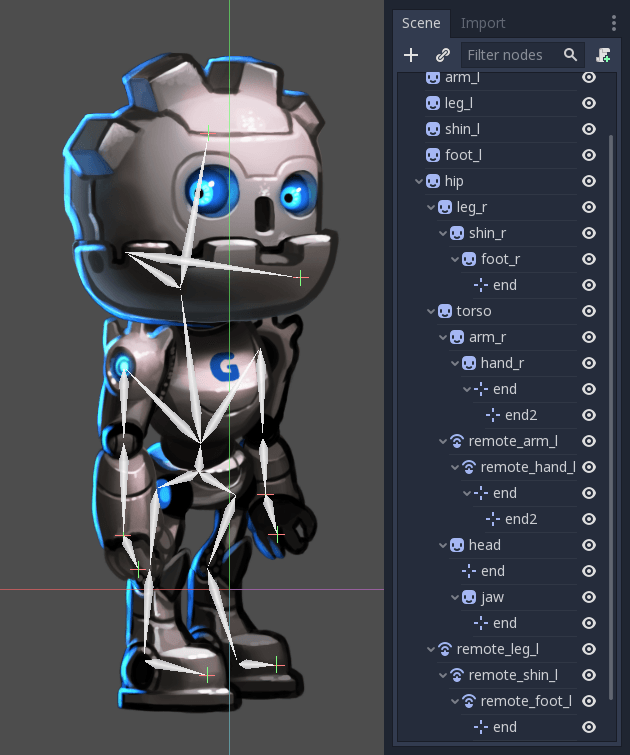
Task: Open the Scene dock three-dot options menu
Action: click(x=614, y=23)
